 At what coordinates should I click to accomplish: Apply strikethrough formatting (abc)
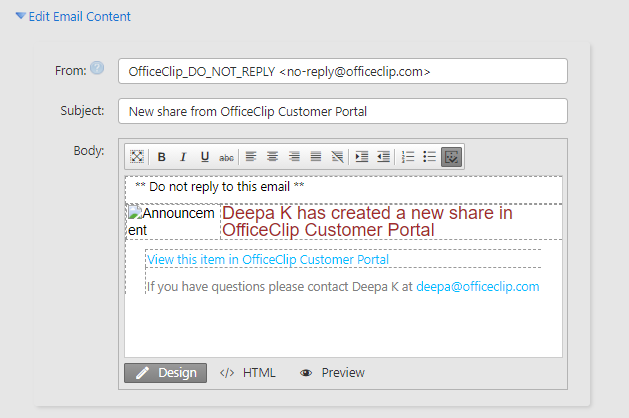[226, 157]
